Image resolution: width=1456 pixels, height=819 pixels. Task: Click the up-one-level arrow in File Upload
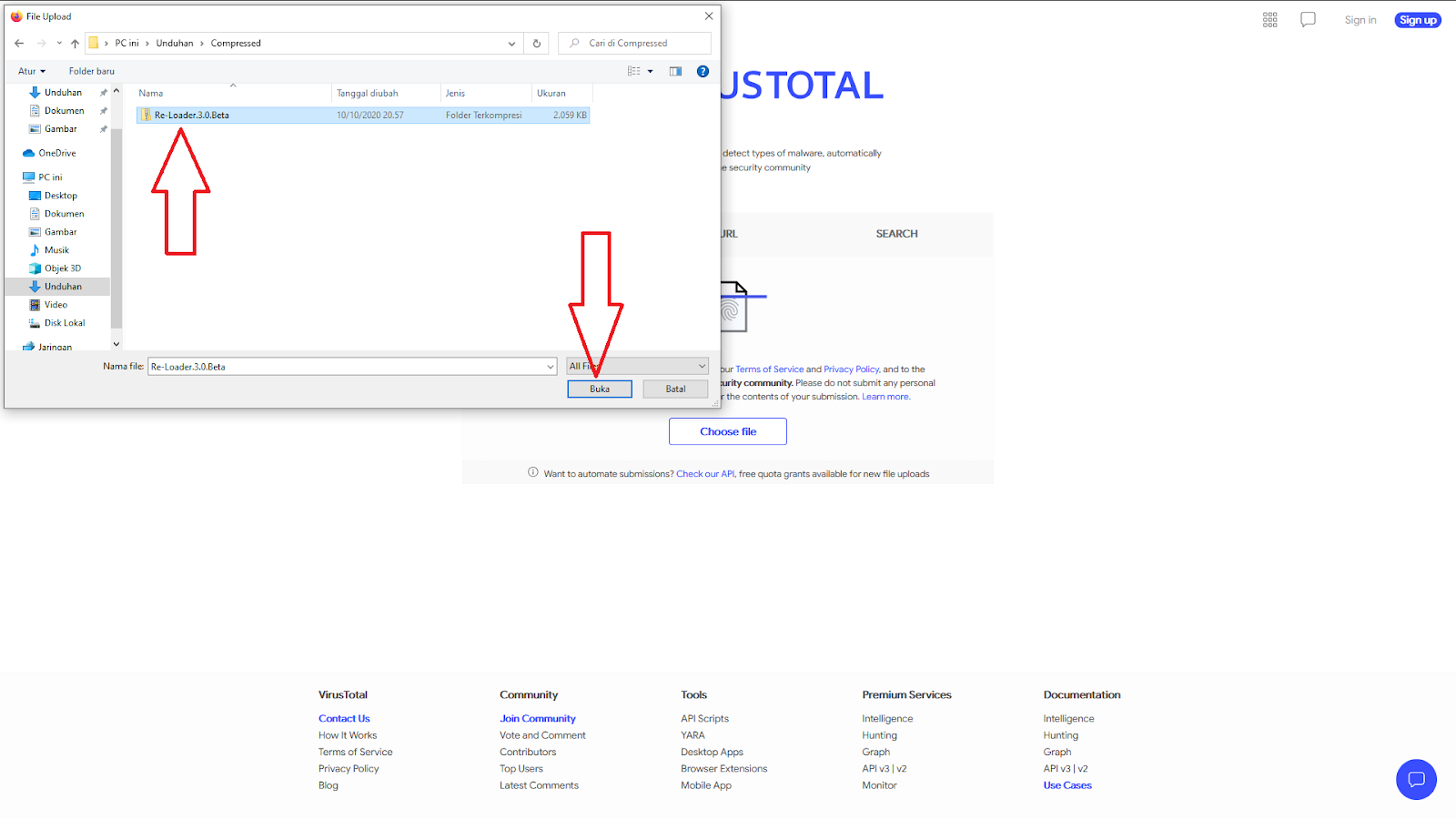(75, 43)
